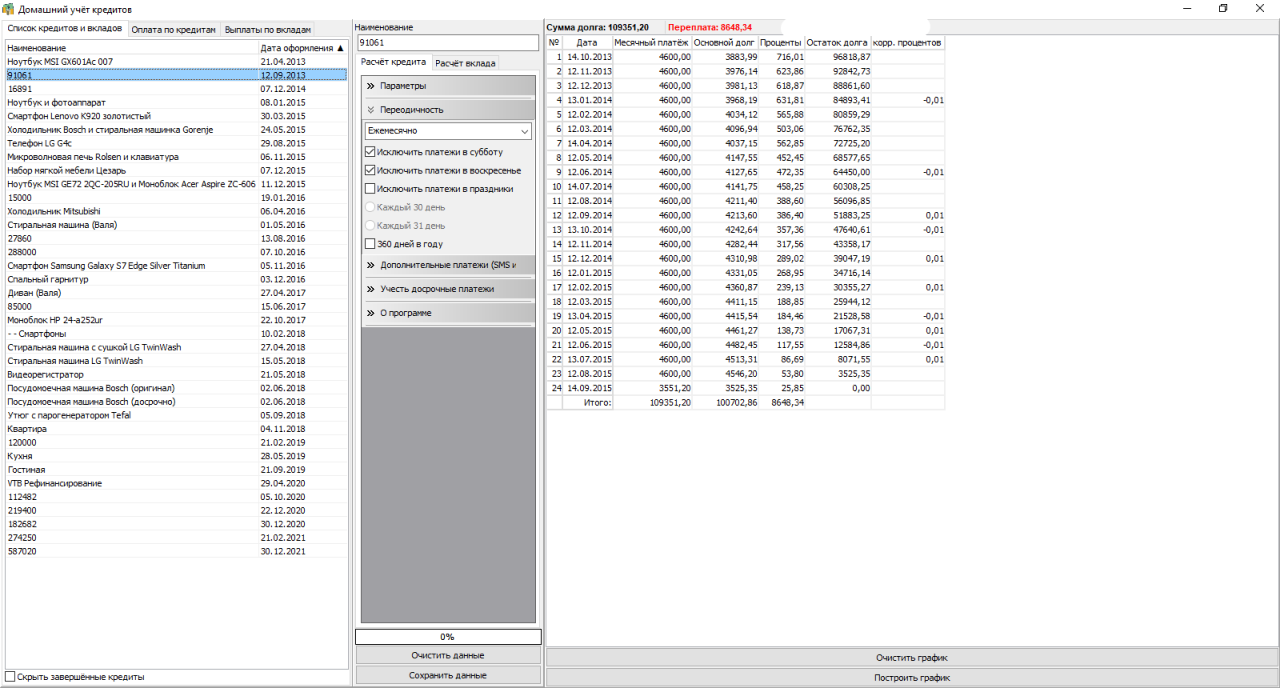
Task: Open the Ежемесячно periodicity dropdown
Action: (524, 131)
